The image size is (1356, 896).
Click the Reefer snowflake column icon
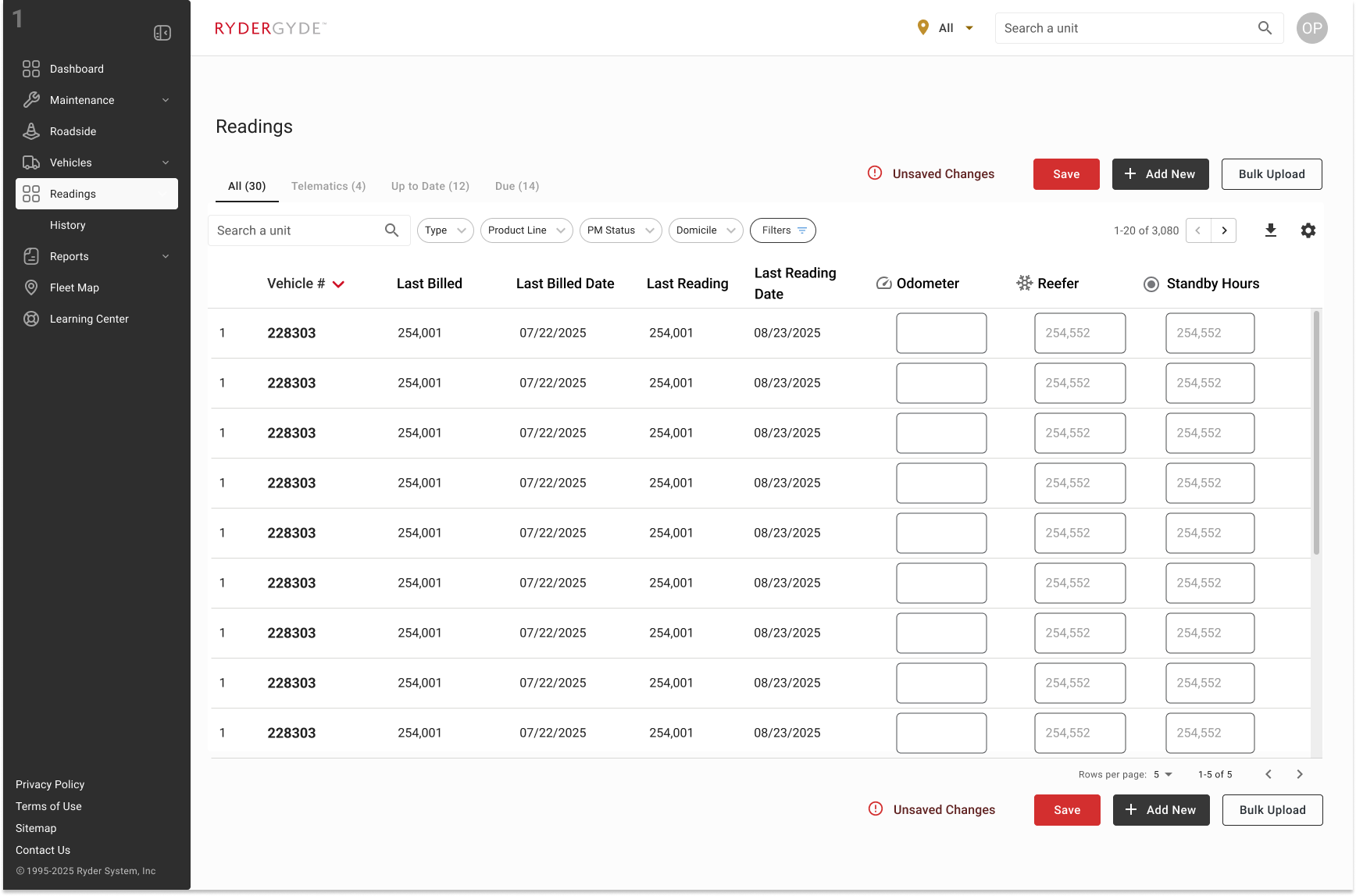click(1024, 284)
